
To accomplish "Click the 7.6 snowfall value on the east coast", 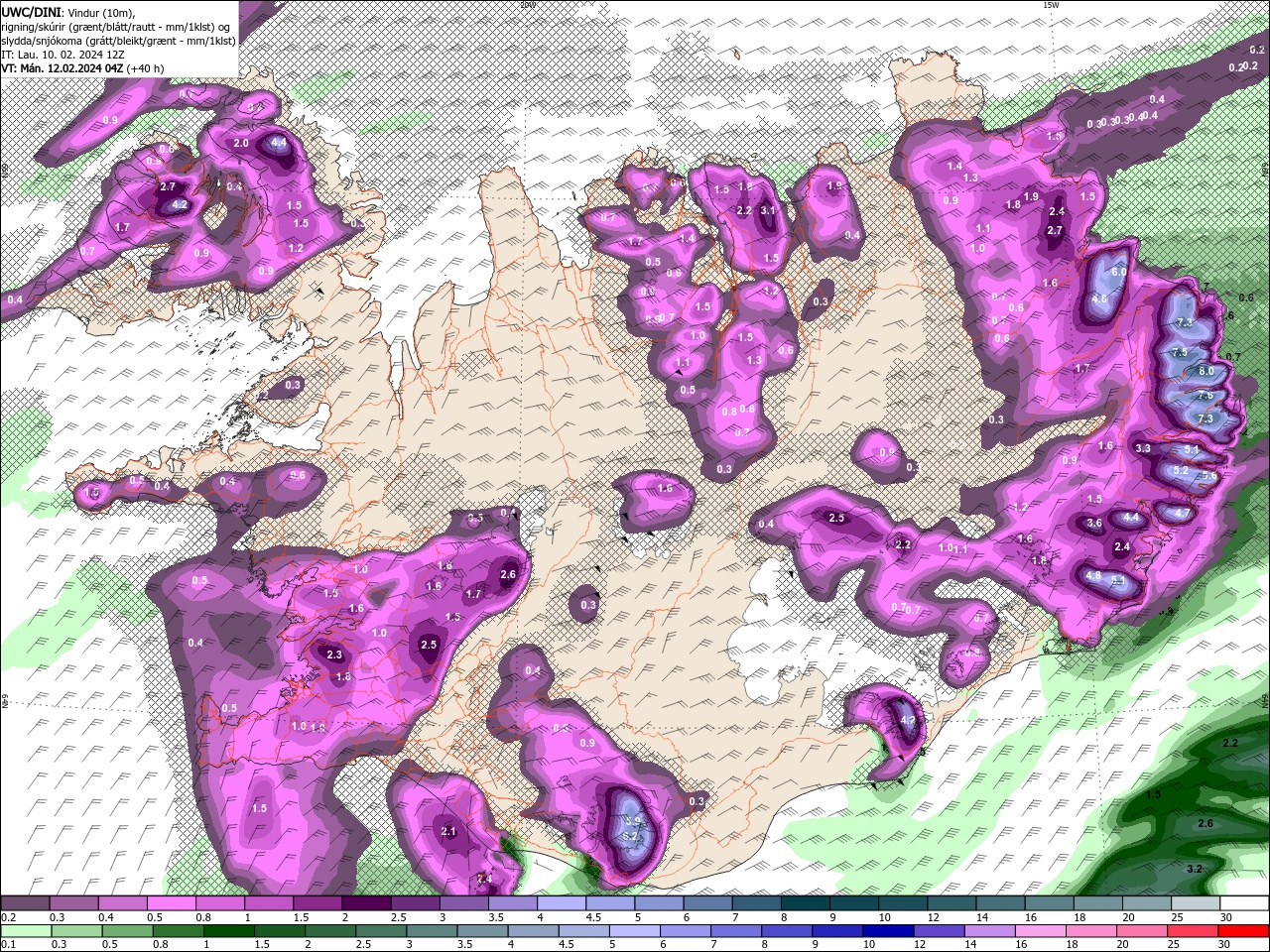I will coord(1206,395).
